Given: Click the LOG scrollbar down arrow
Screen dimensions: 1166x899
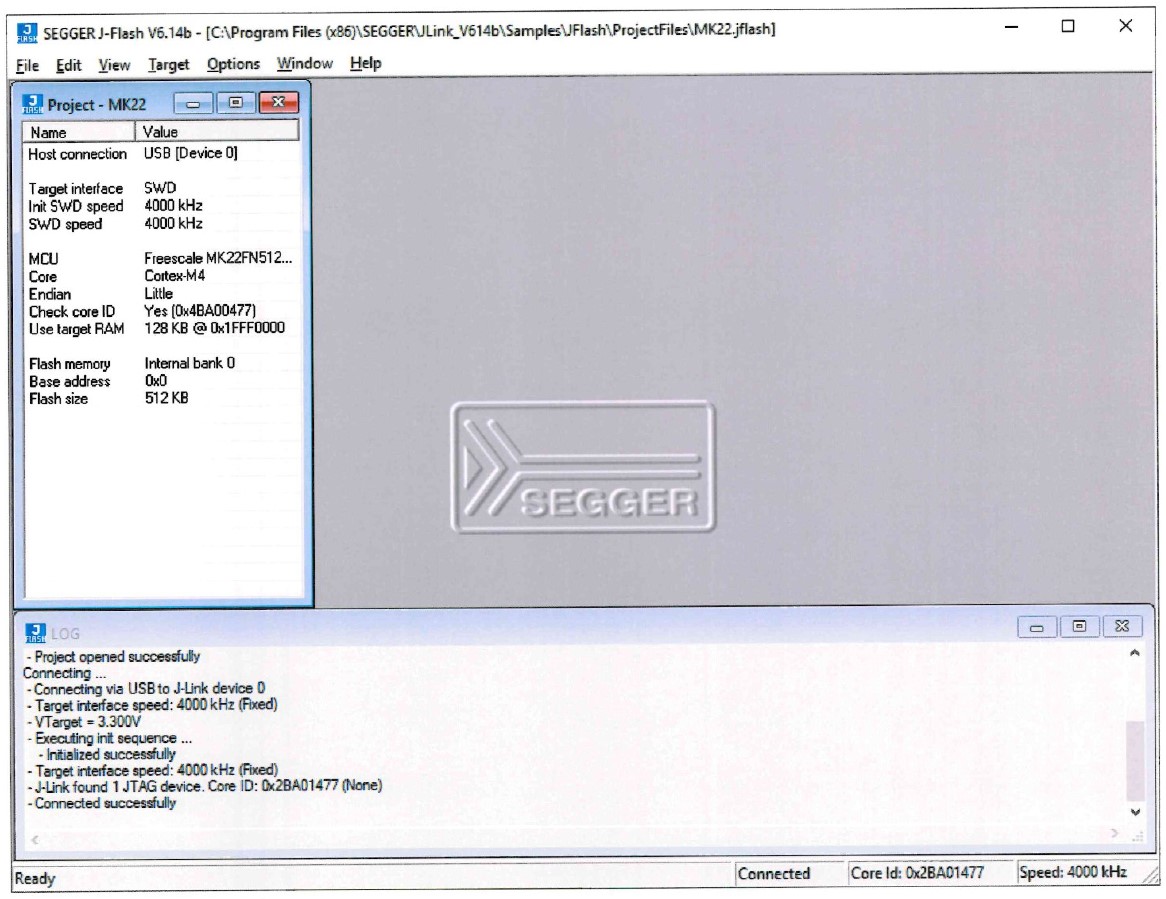Looking at the screenshot, I should [x=1136, y=812].
